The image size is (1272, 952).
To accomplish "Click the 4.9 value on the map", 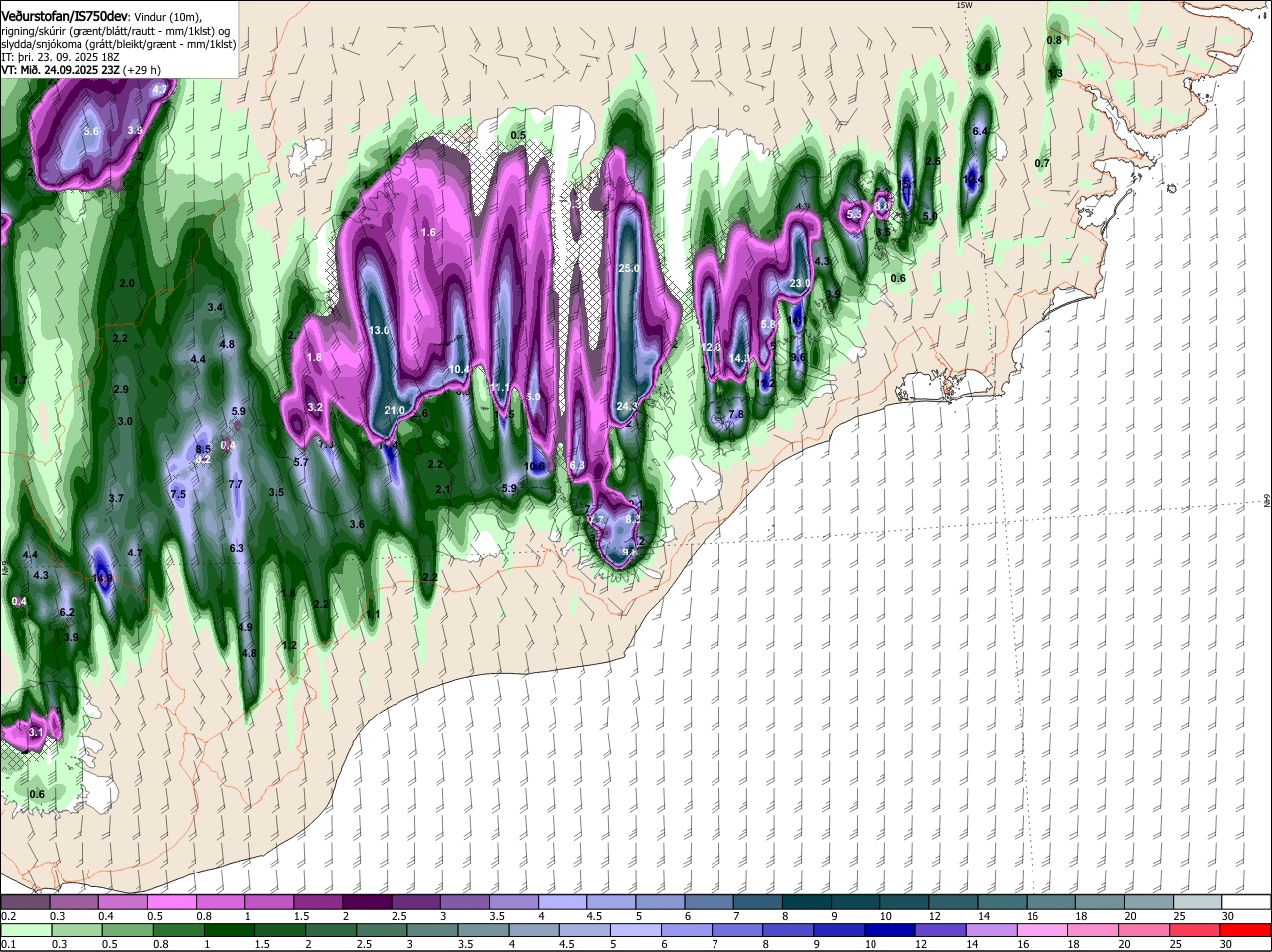I will click(x=246, y=627).
